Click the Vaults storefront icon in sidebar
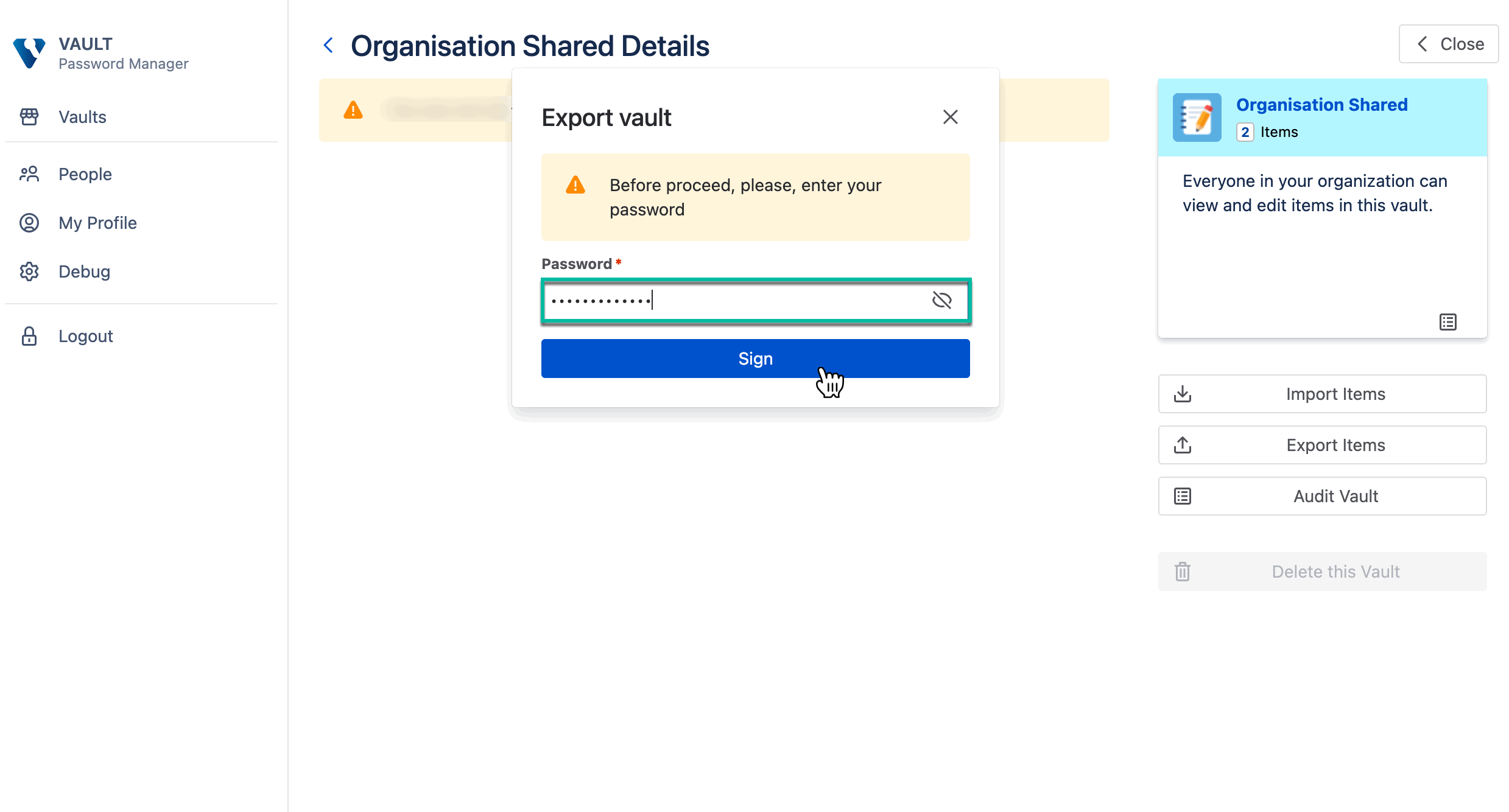The height and width of the screenshot is (812, 1509). [29, 117]
